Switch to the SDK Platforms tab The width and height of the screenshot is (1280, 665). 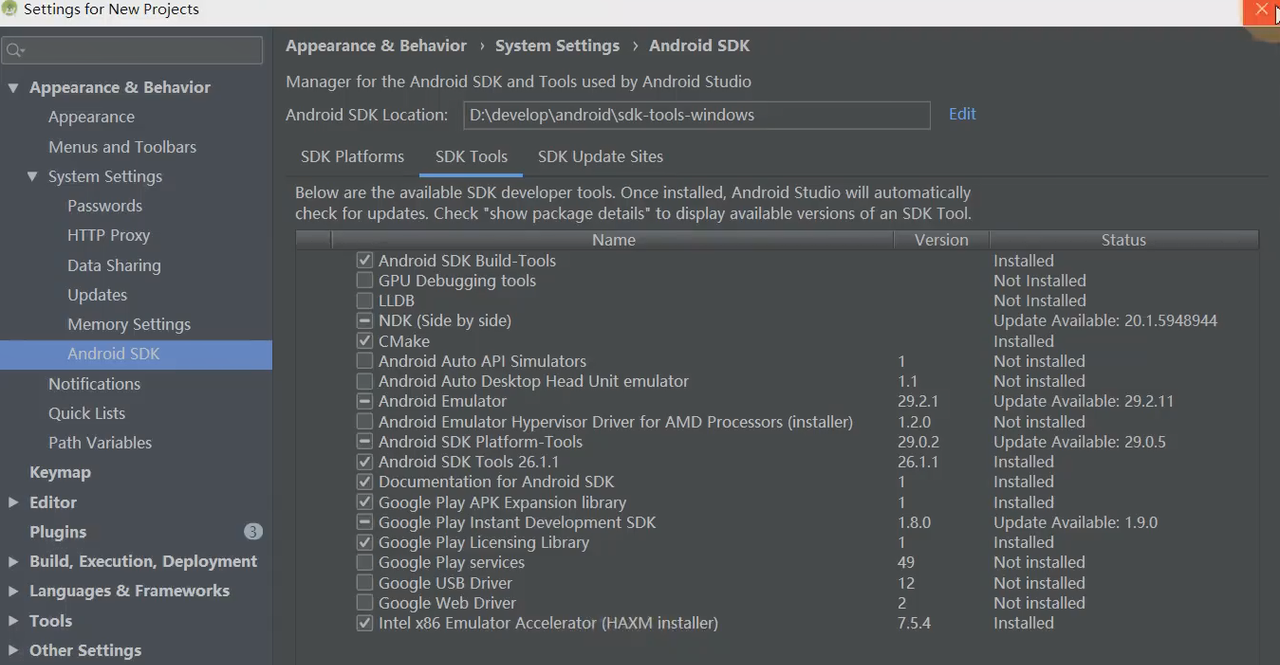[x=352, y=157]
